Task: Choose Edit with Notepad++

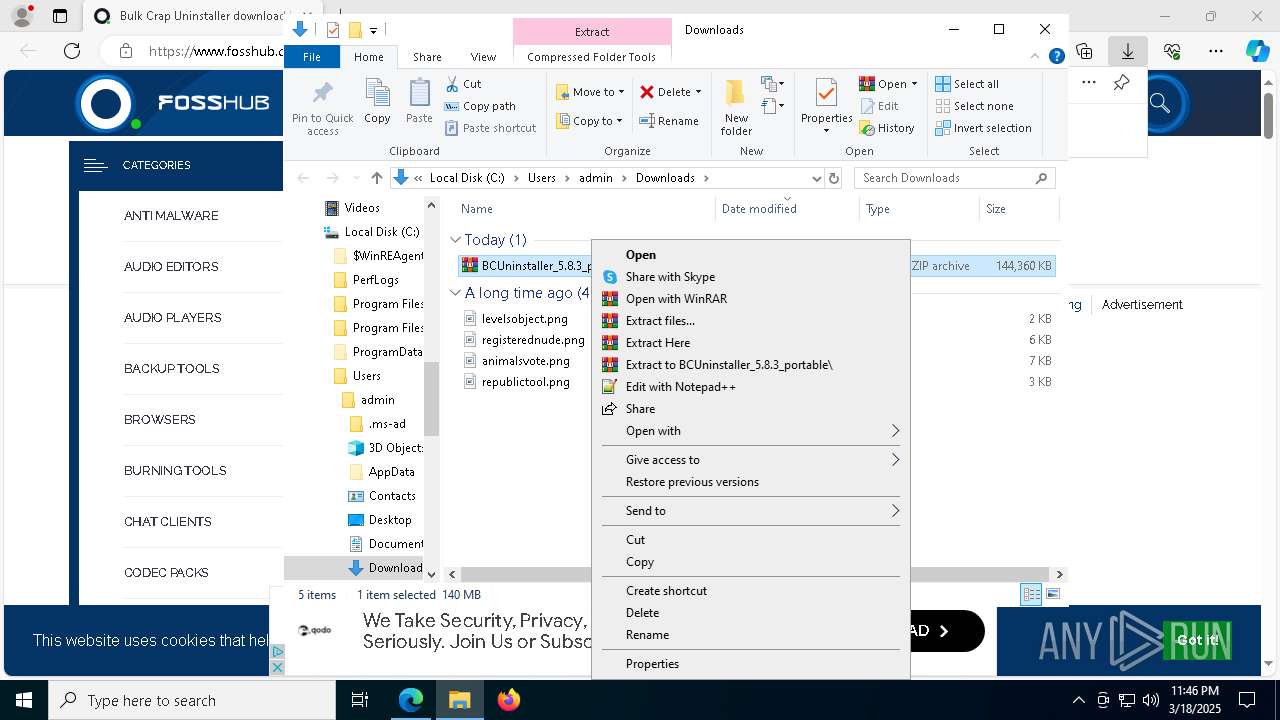Action: tap(751, 387)
